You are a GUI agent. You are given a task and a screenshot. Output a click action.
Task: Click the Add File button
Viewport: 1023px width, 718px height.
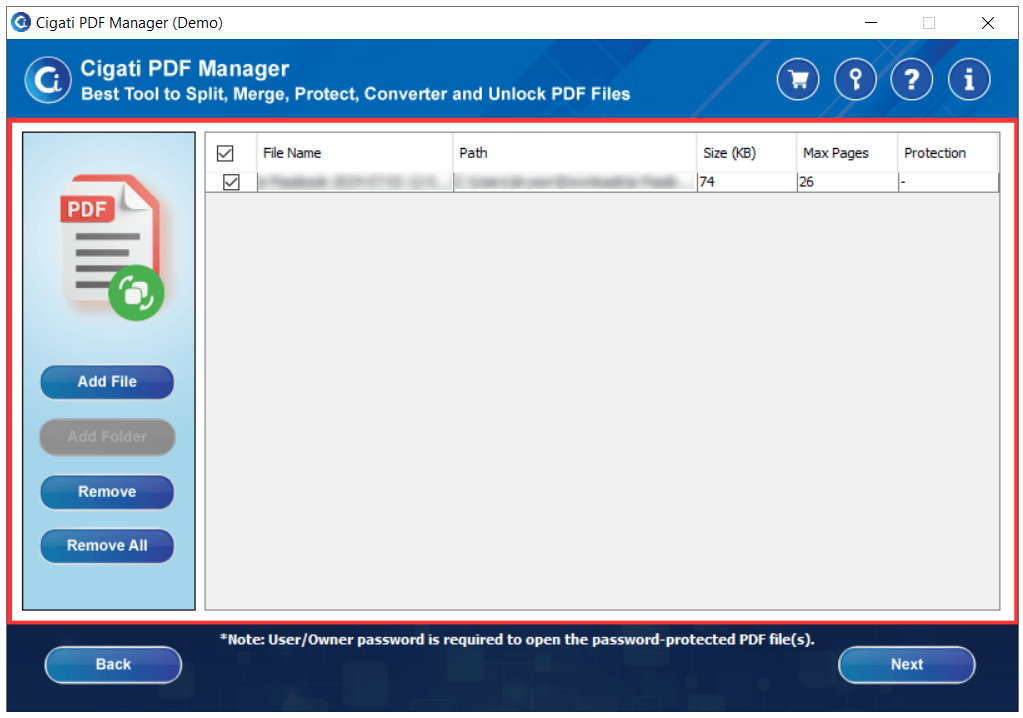(107, 381)
